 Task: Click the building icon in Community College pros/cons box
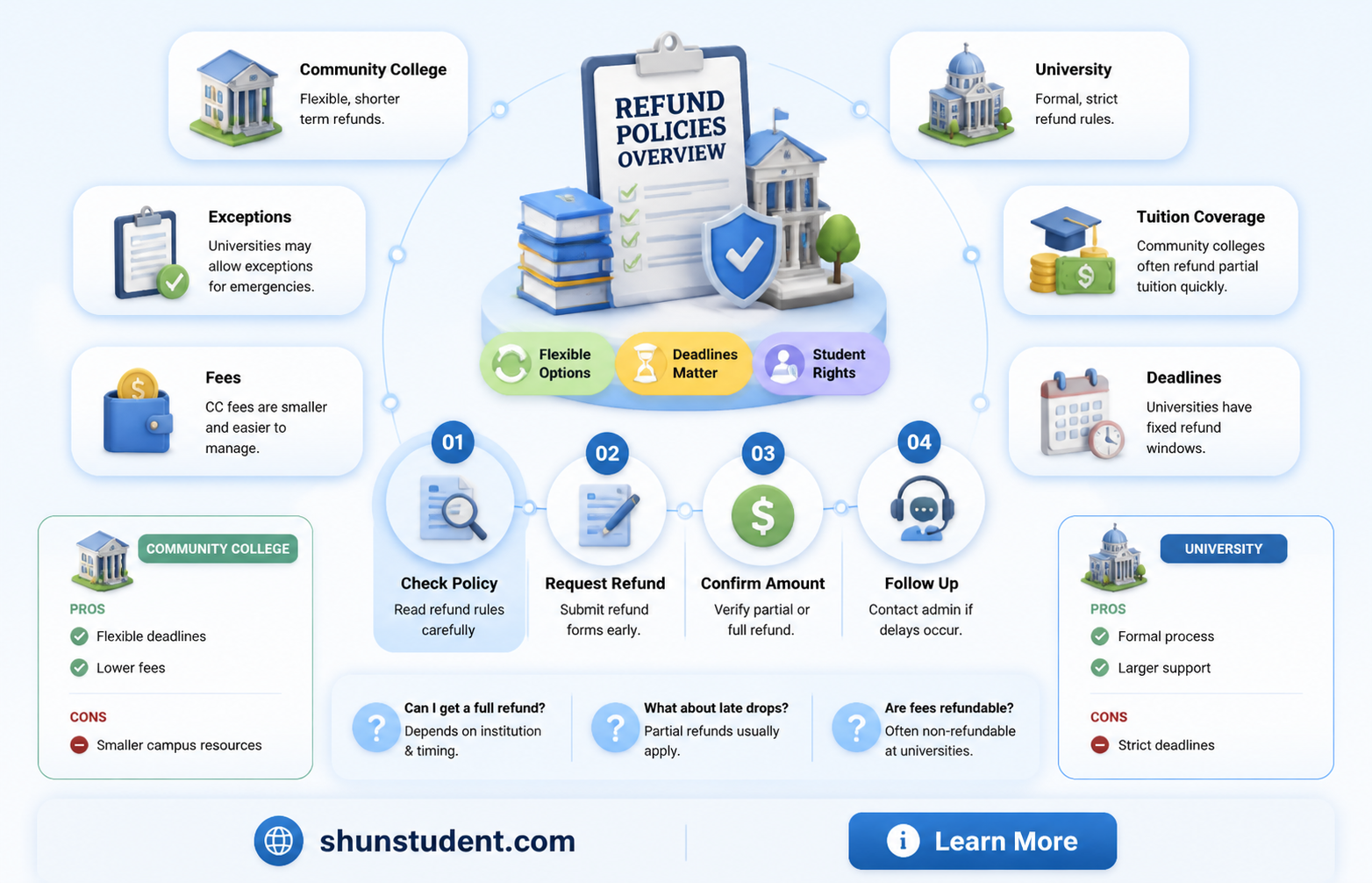102,560
